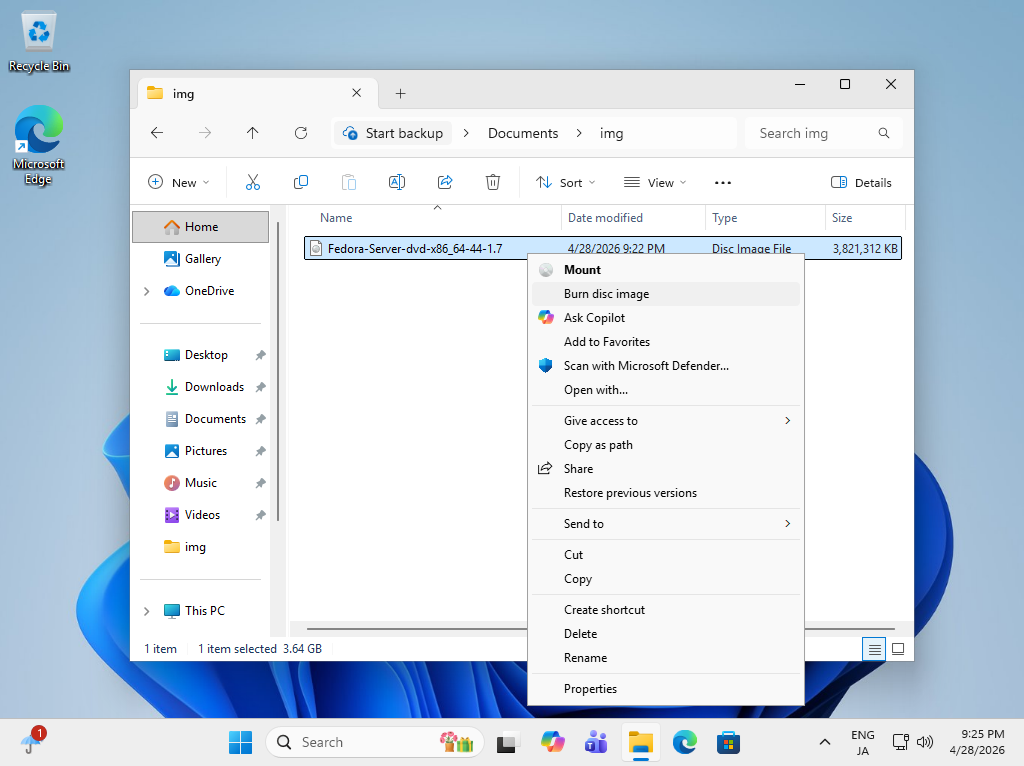Toggle the Details pane
The image size is (1024, 766).
pyautogui.click(x=861, y=182)
